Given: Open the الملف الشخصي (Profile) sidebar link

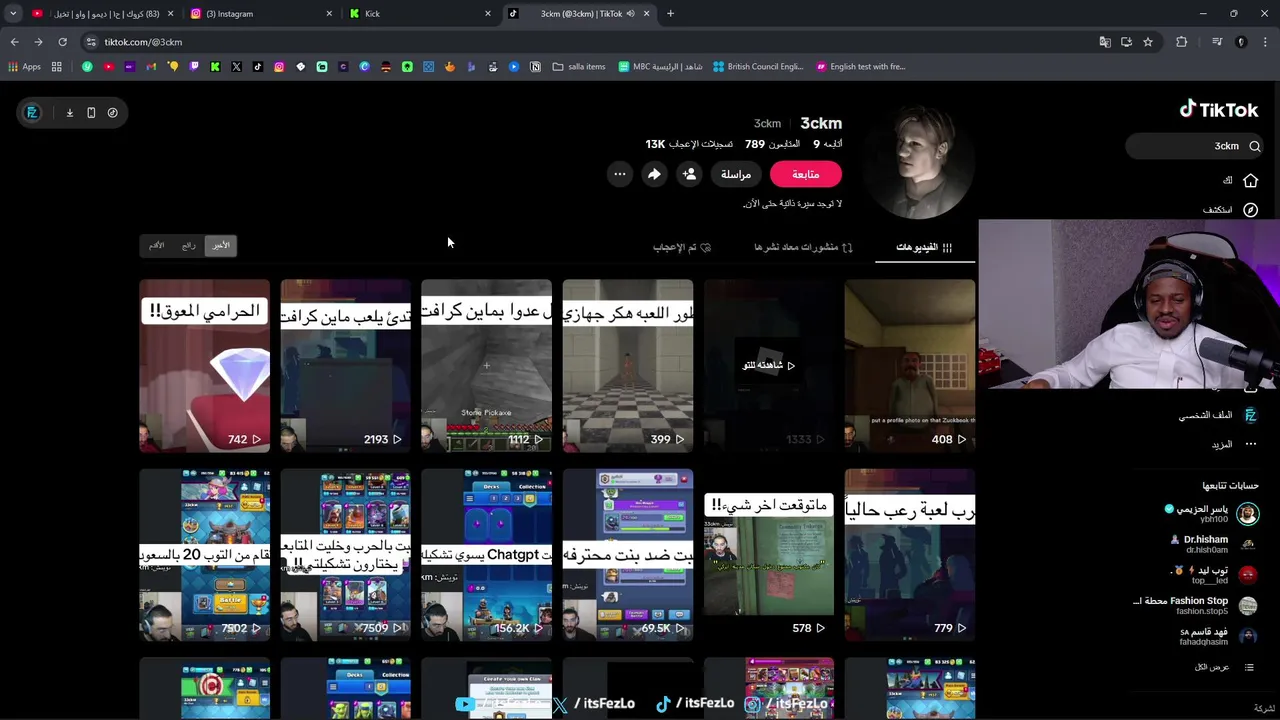Looking at the screenshot, I should 1217,415.
